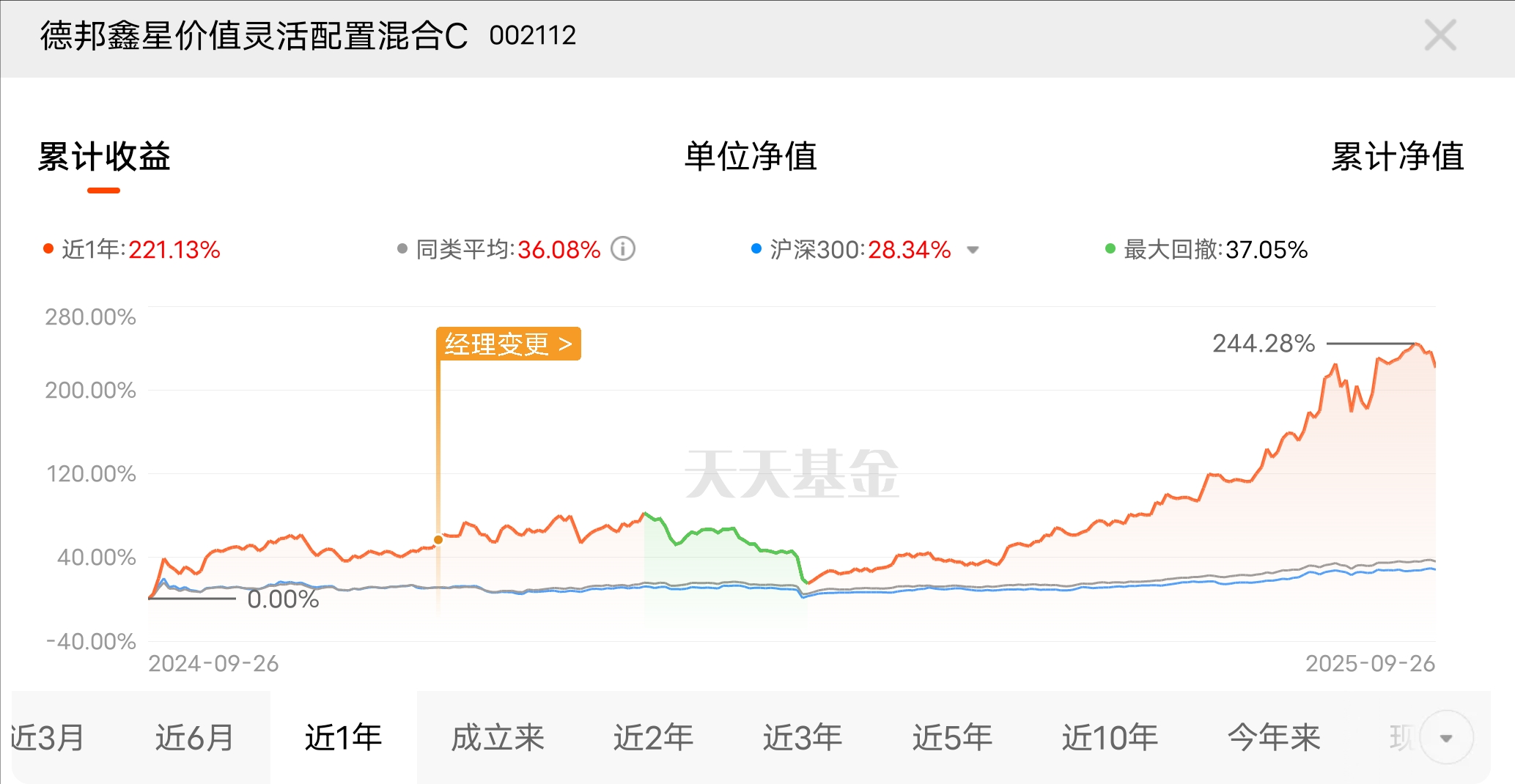Select the 近6月 time range

194,737
